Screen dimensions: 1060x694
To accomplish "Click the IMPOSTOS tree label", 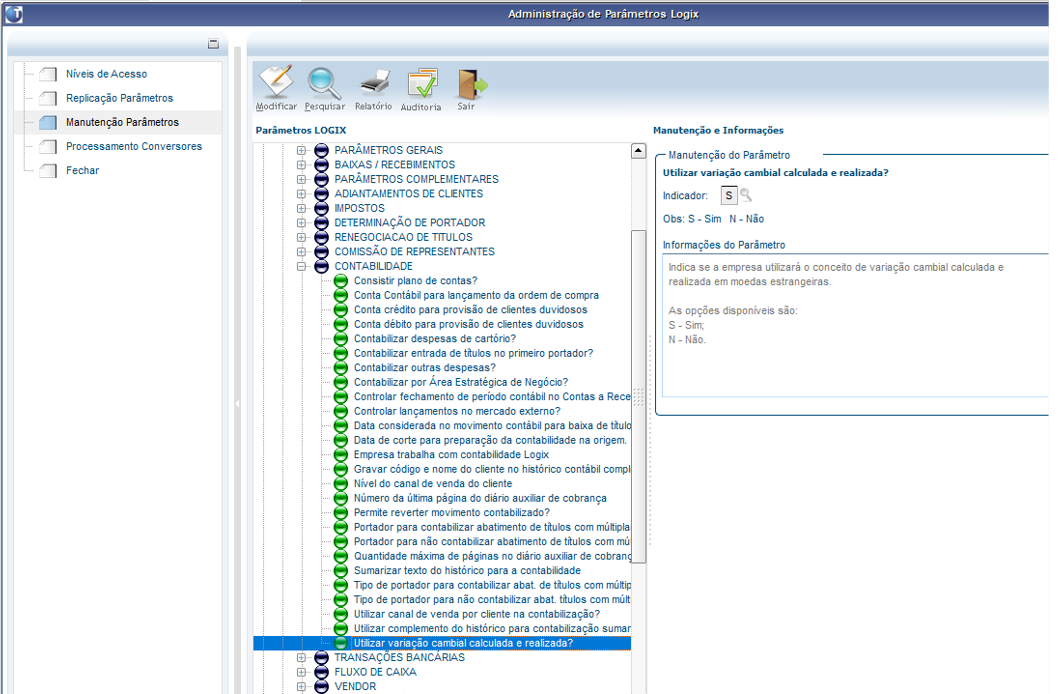I will click(359, 208).
